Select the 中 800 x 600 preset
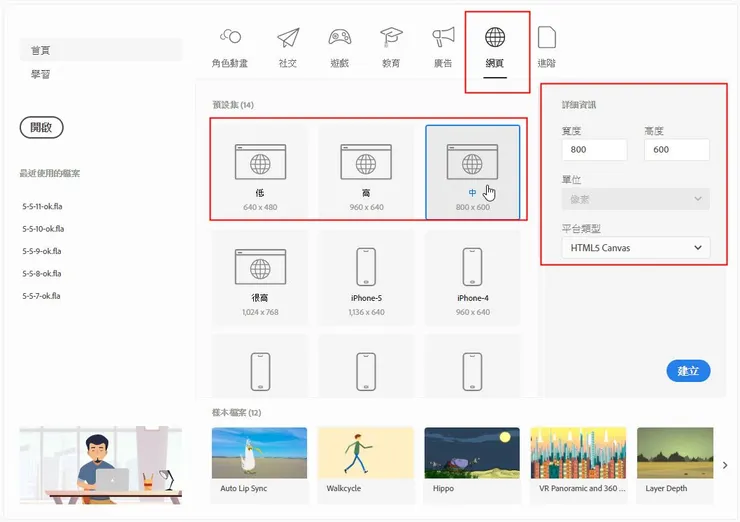 (472, 172)
